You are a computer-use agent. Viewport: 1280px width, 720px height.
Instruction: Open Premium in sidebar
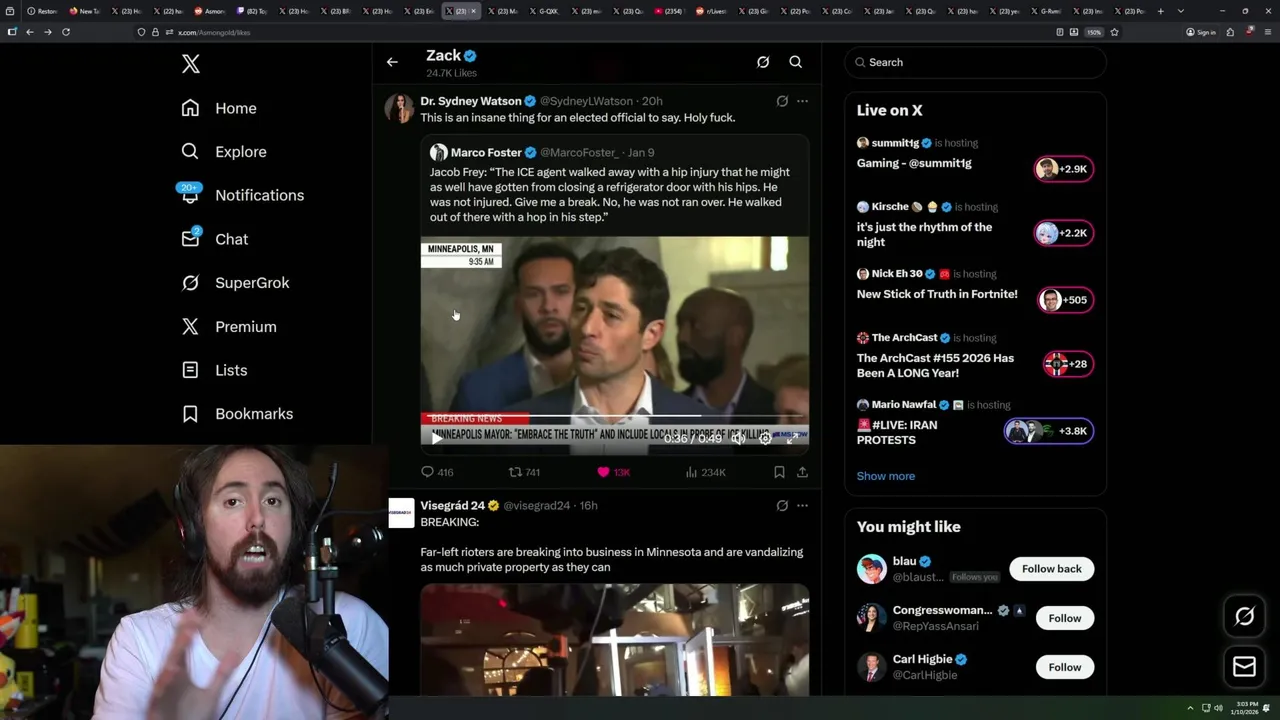point(228,326)
